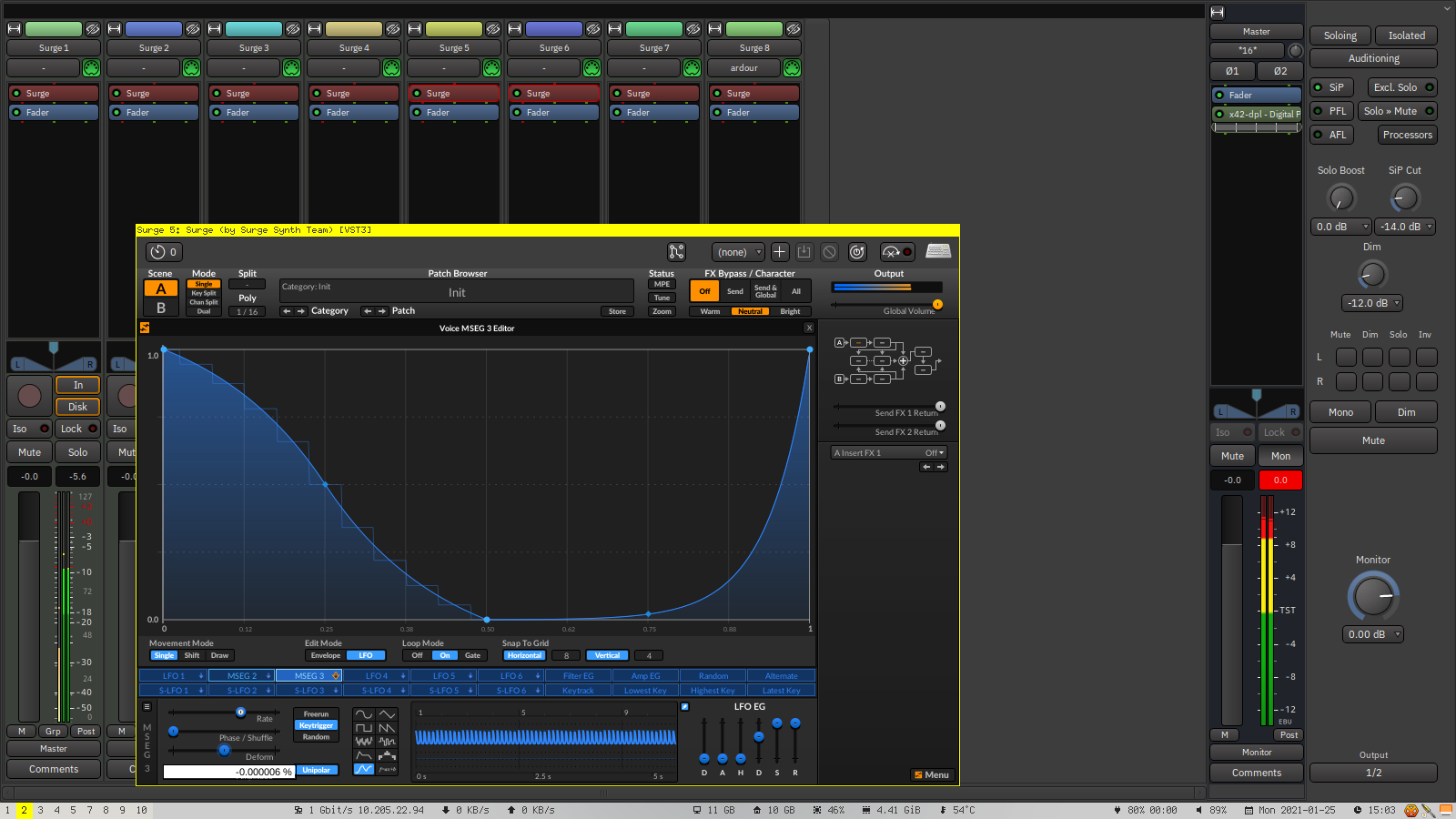Enable Unipolar mode for MSEG 3
The height and width of the screenshot is (819, 1456).
[317, 770]
